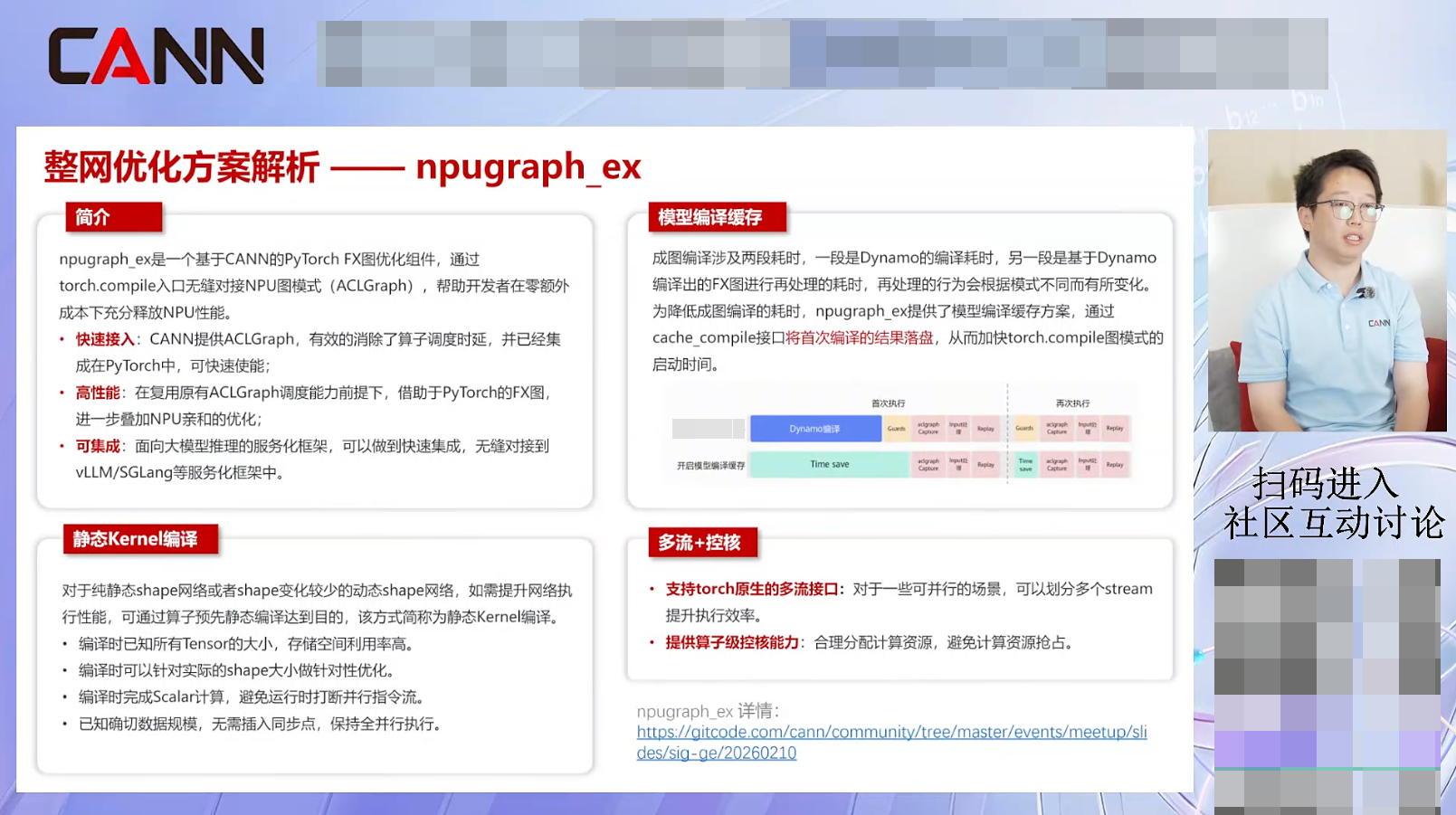
Task: Click the CANN logo
Action: click(x=156, y=55)
